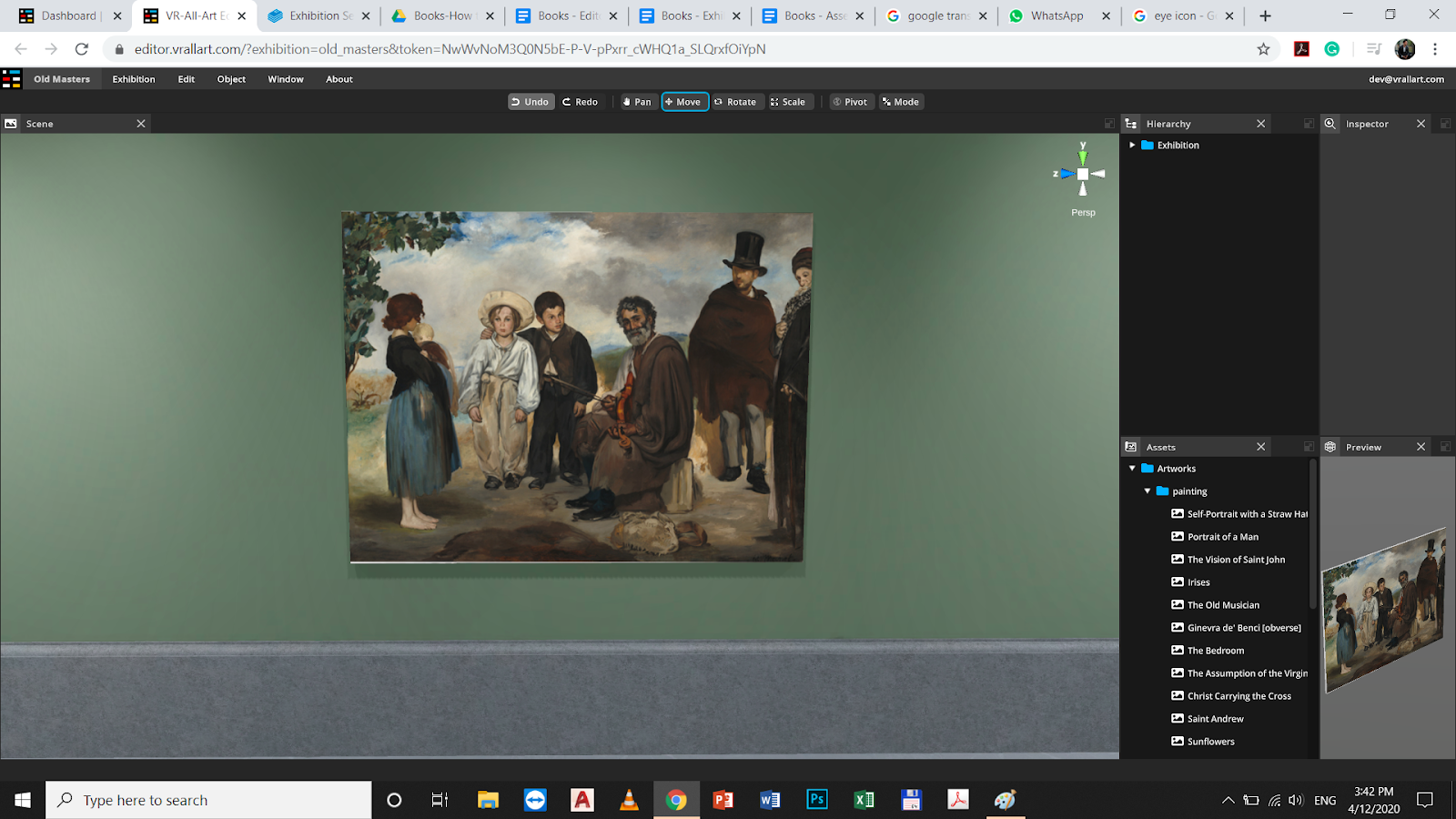Open a new browser tab
1456x819 pixels.
[x=1265, y=15]
